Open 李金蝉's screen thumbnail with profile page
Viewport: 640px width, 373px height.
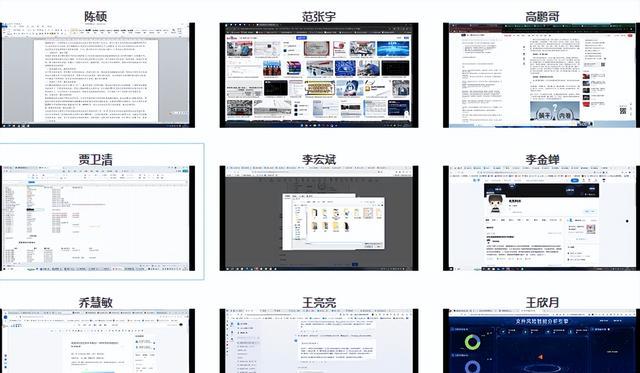pos(541,218)
